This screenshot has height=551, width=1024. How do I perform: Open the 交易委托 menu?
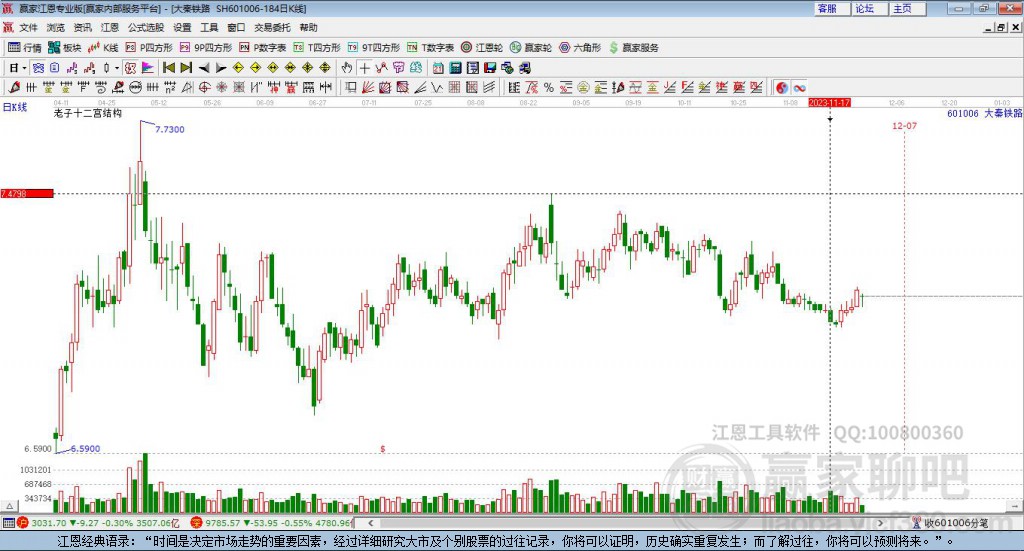click(272, 27)
